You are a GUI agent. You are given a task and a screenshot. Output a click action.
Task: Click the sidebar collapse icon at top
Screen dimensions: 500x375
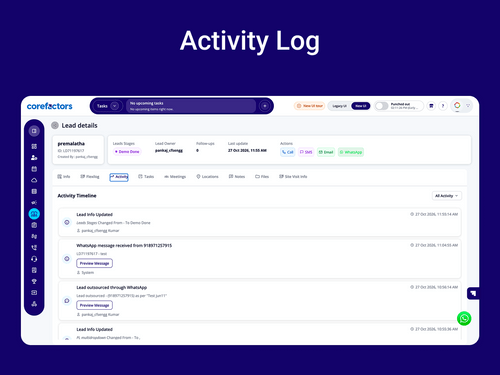coord(34,131)
